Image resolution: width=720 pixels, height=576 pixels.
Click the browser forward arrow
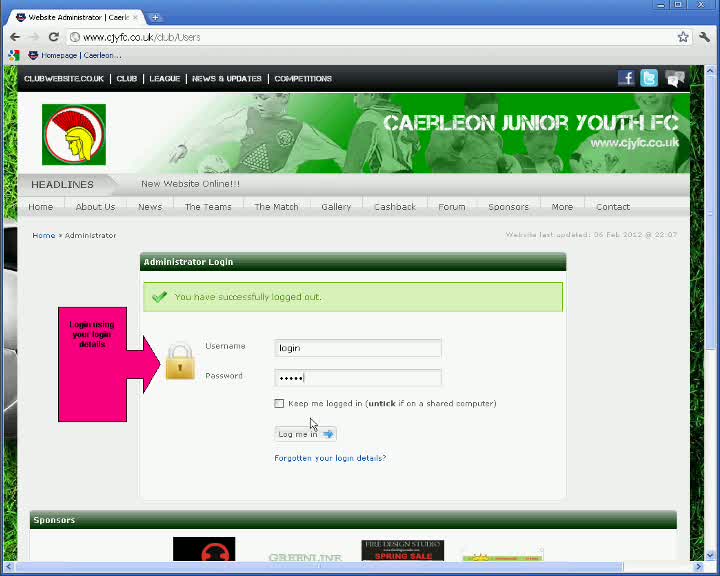coord(34,37)
